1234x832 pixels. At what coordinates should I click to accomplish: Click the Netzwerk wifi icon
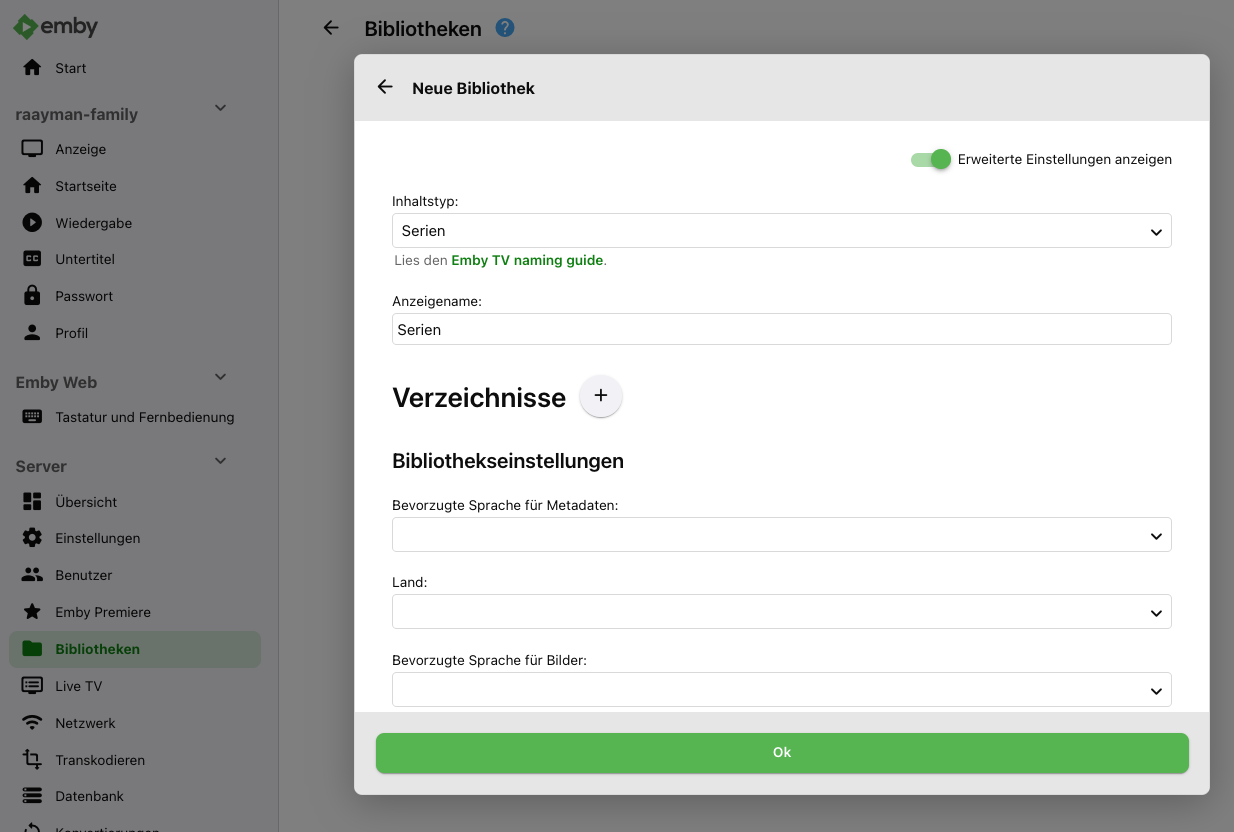(x=32, y=723)
